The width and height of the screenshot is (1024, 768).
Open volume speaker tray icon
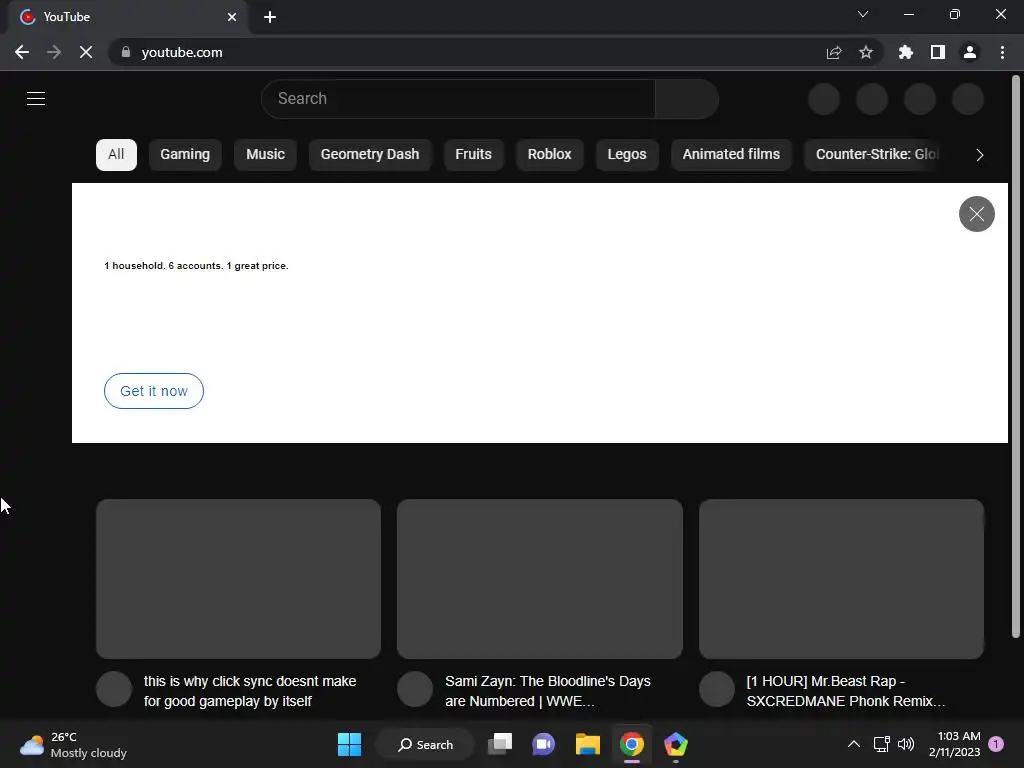906,744
